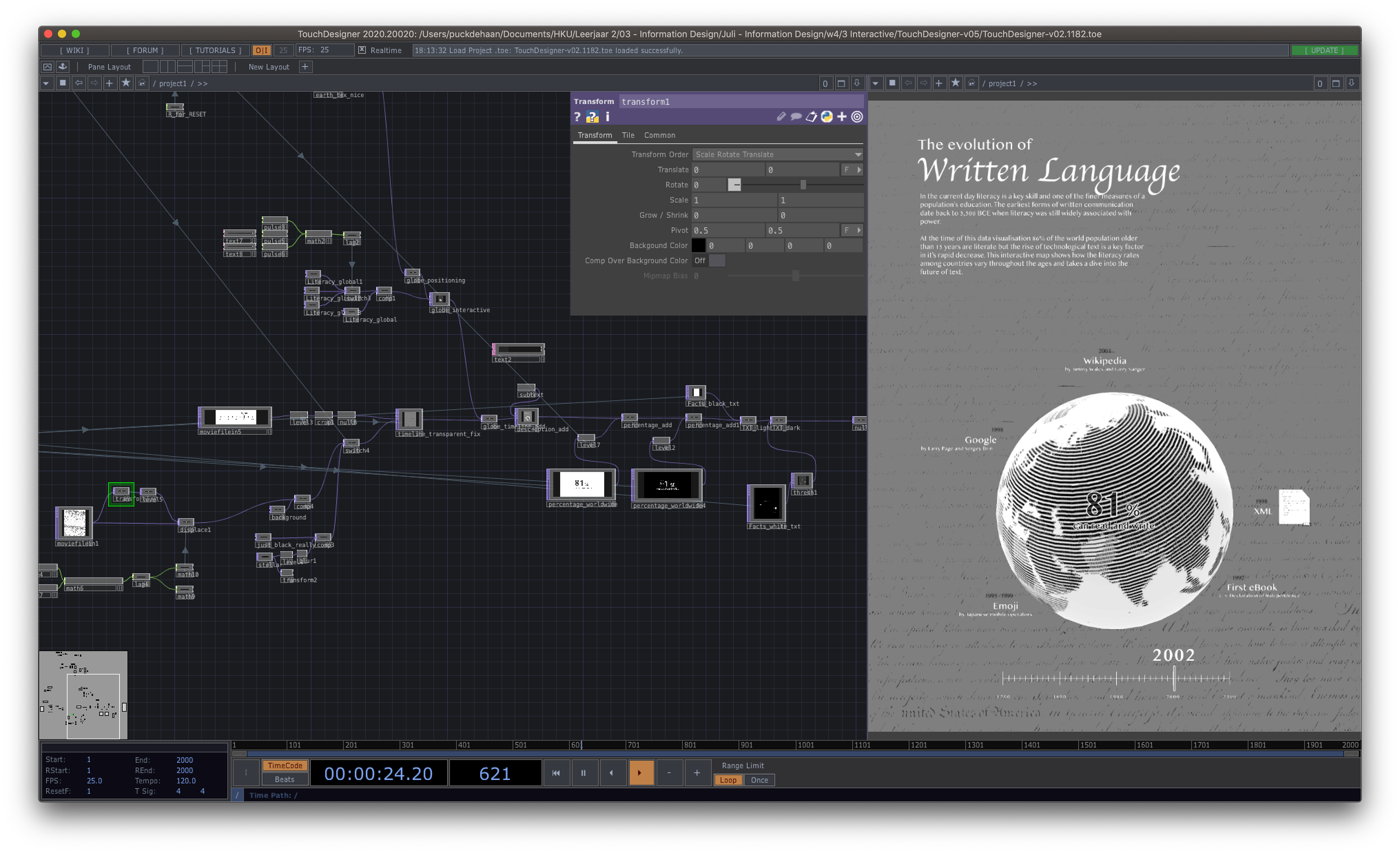Select single pane layout icon

(151, 67)
